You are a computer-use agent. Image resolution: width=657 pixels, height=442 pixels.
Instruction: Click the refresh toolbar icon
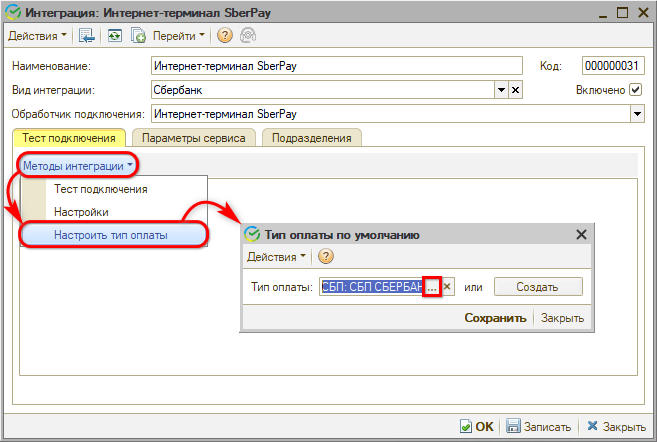click(x=114, y=36)
